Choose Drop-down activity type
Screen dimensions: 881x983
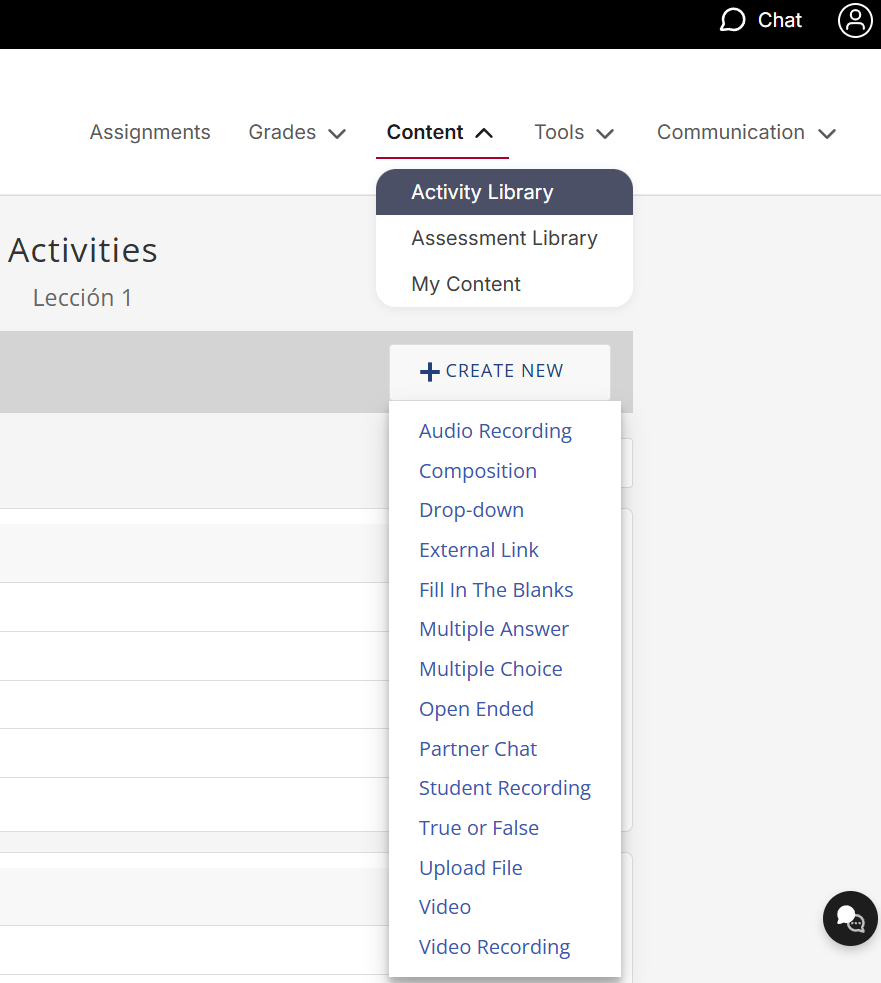472,510
